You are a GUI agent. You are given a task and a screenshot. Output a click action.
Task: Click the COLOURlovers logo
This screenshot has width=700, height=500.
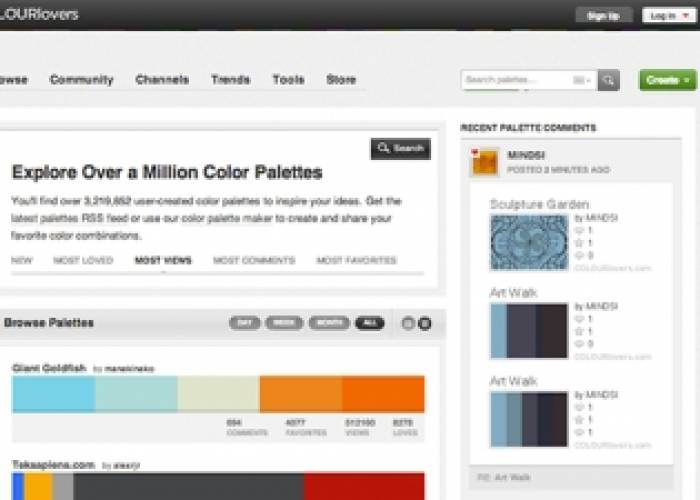pyautogui.click(x=39, y=14)
